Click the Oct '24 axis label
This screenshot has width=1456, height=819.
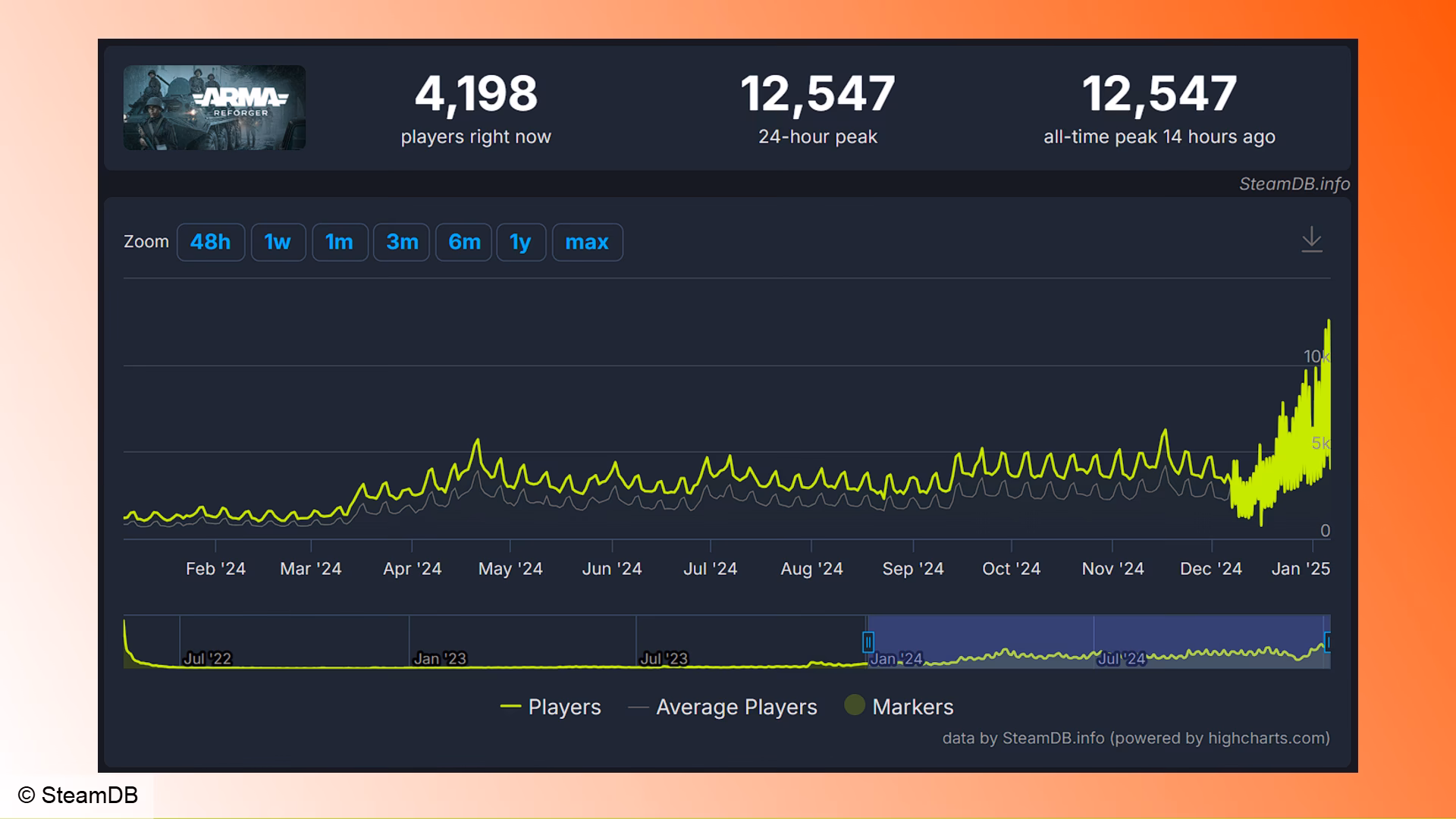(1012, 569)
